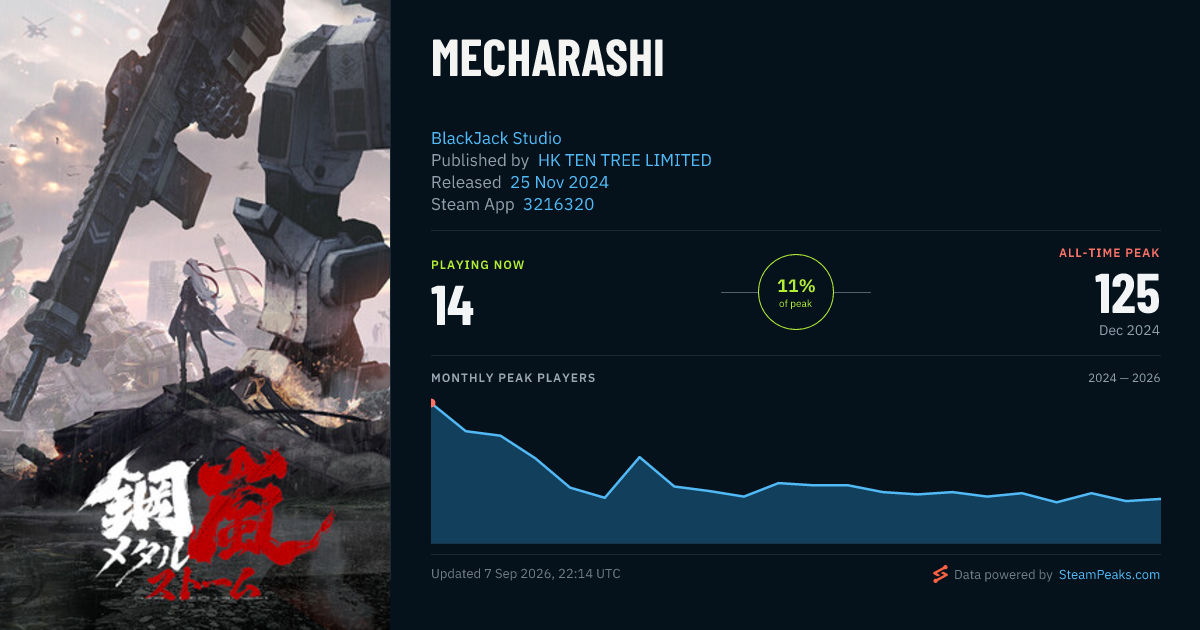Screen dimensions: 1200x630
Task: Click the Playing Now count of 14
Action: pos(452,306)
